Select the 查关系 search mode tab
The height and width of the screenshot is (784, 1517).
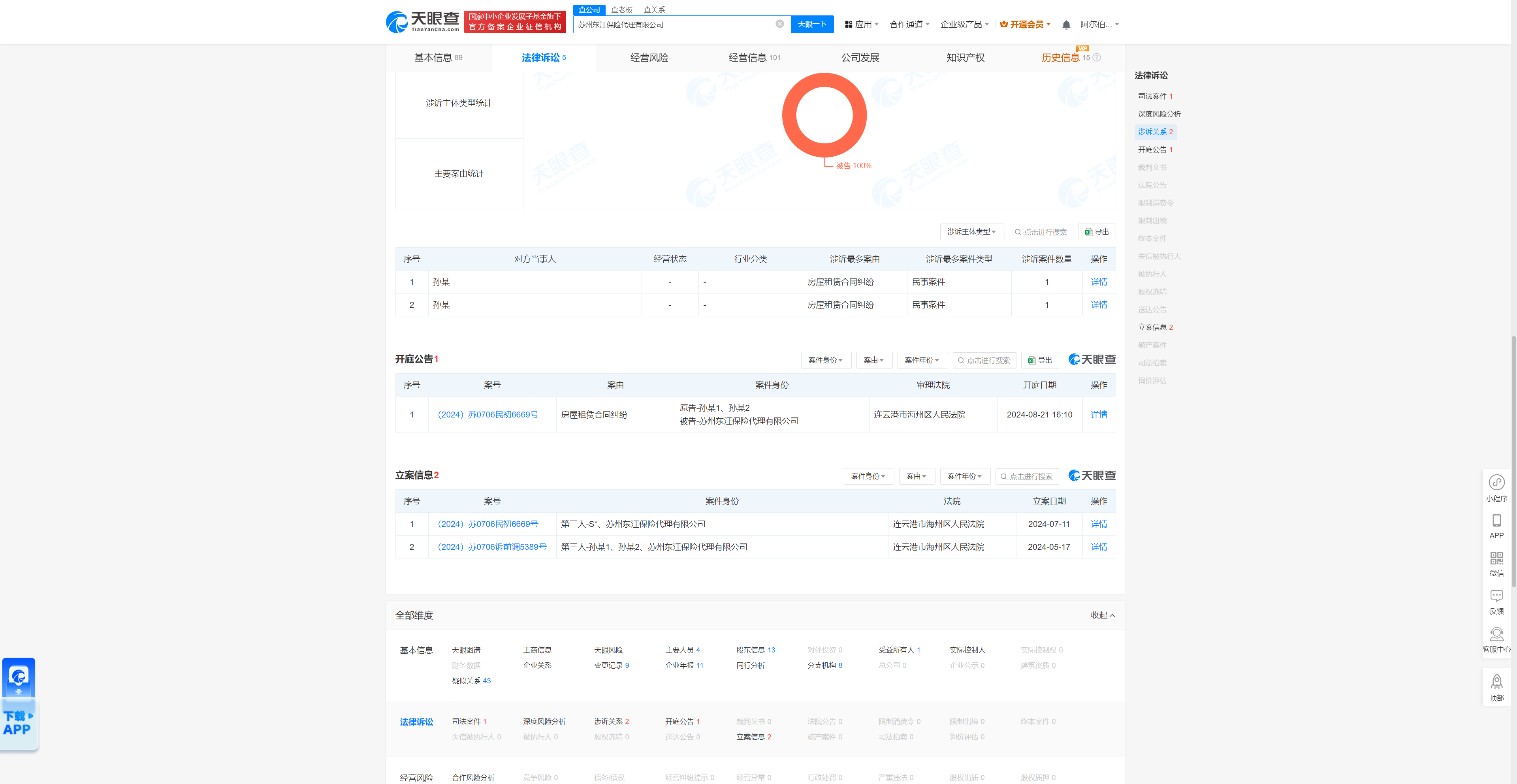(x=654, y=9)
